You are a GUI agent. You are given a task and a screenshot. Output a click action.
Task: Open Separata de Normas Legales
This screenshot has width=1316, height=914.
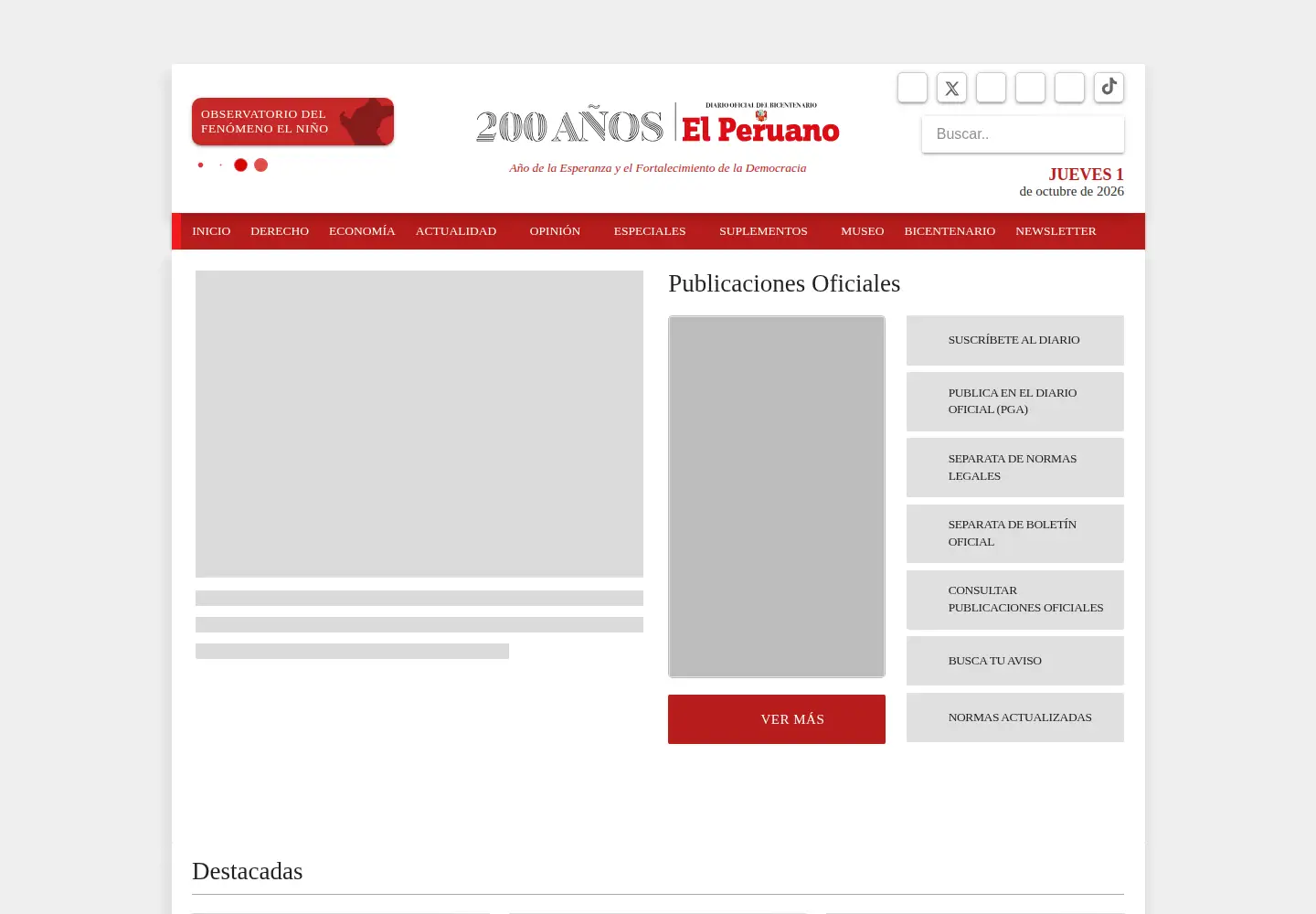click(x=1015, y=467)
